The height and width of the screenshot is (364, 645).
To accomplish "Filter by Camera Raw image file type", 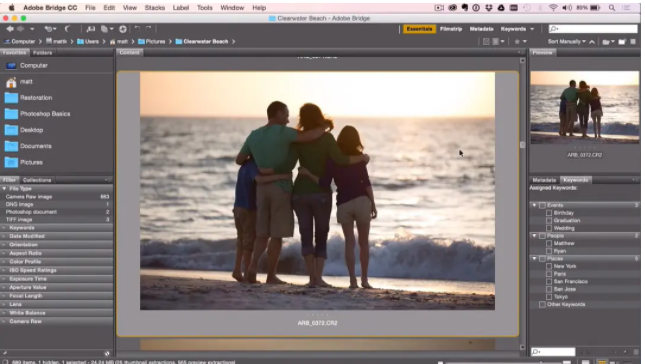I will (x=57, y=197).
